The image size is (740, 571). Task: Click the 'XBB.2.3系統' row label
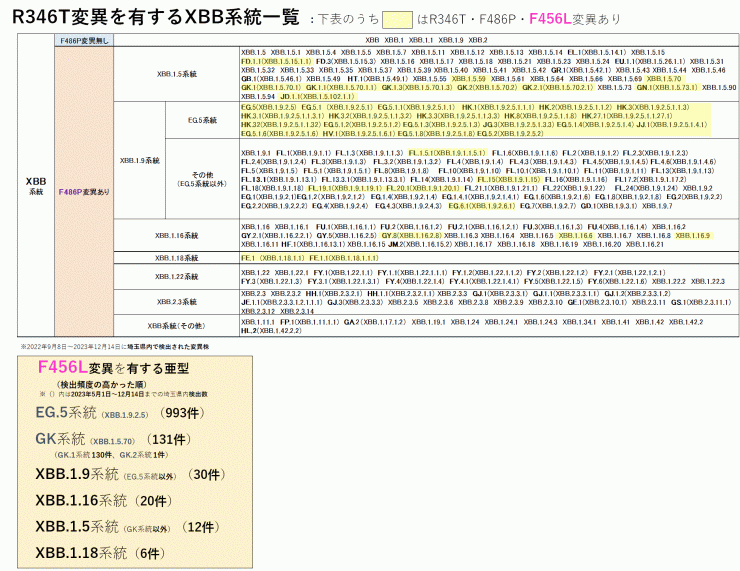pos(177,301)
